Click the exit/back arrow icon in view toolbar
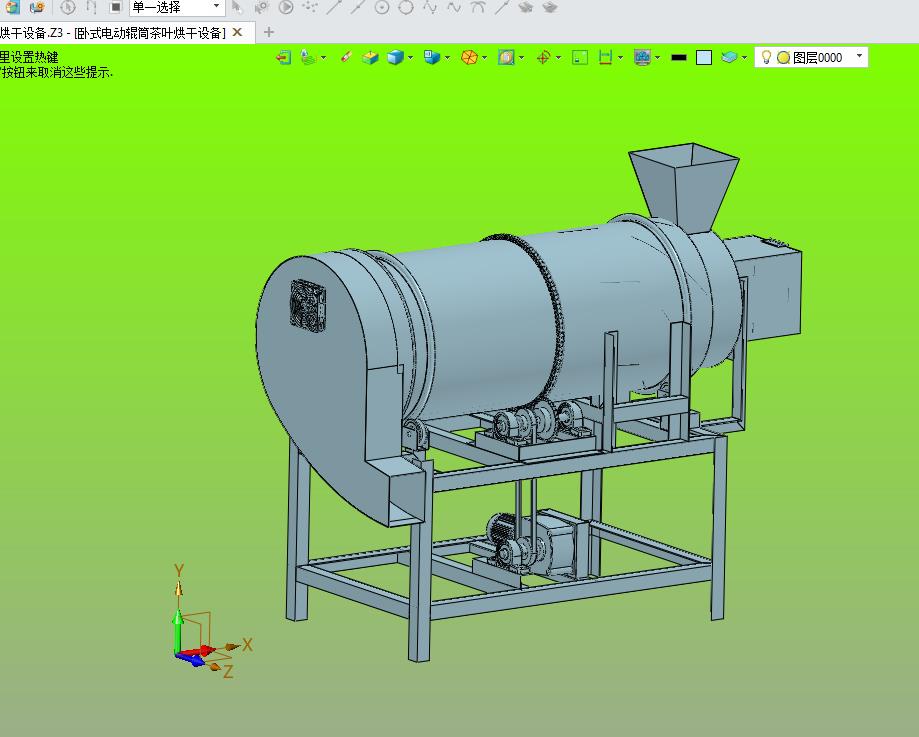Image resolution: width=919 pixels, height=737 pixels. (284, 57)
